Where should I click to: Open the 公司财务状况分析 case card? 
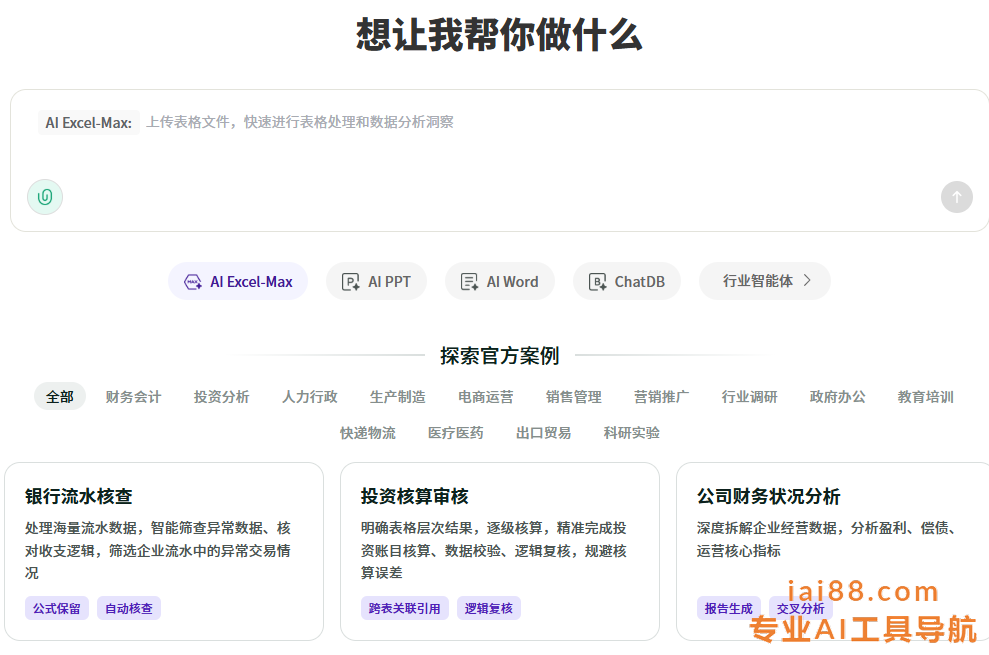coord(833,552)
